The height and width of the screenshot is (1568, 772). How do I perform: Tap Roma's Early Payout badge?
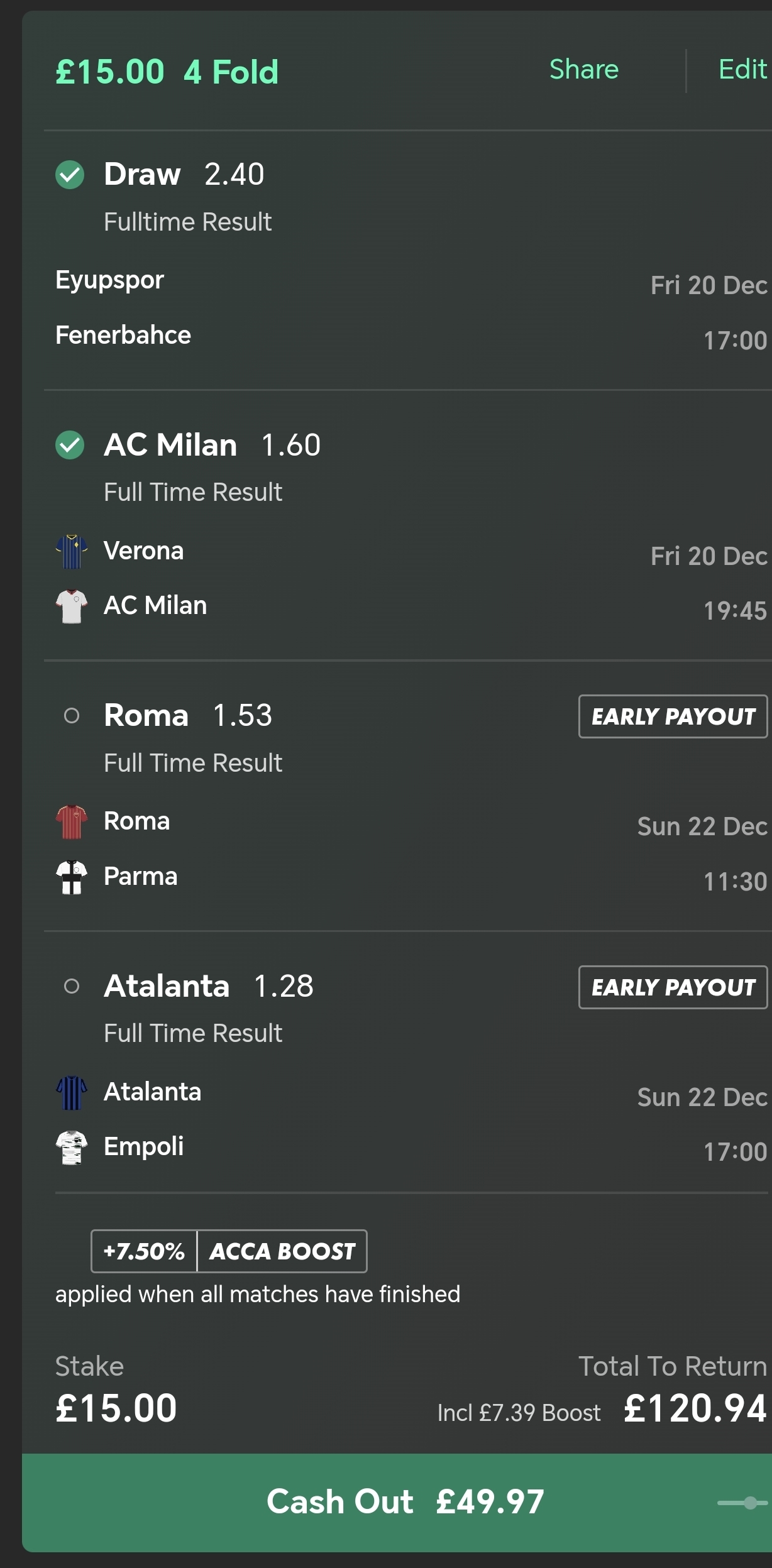coord(673,716)
